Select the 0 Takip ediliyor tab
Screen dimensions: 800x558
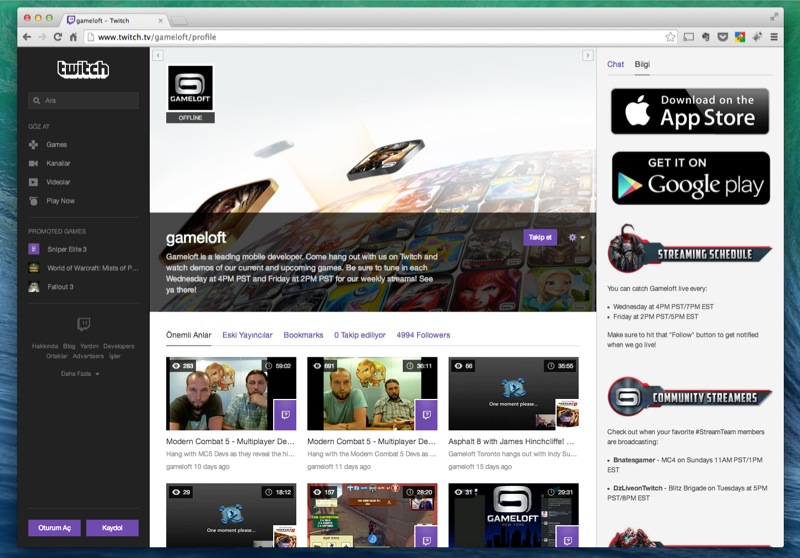click(360, 335)
